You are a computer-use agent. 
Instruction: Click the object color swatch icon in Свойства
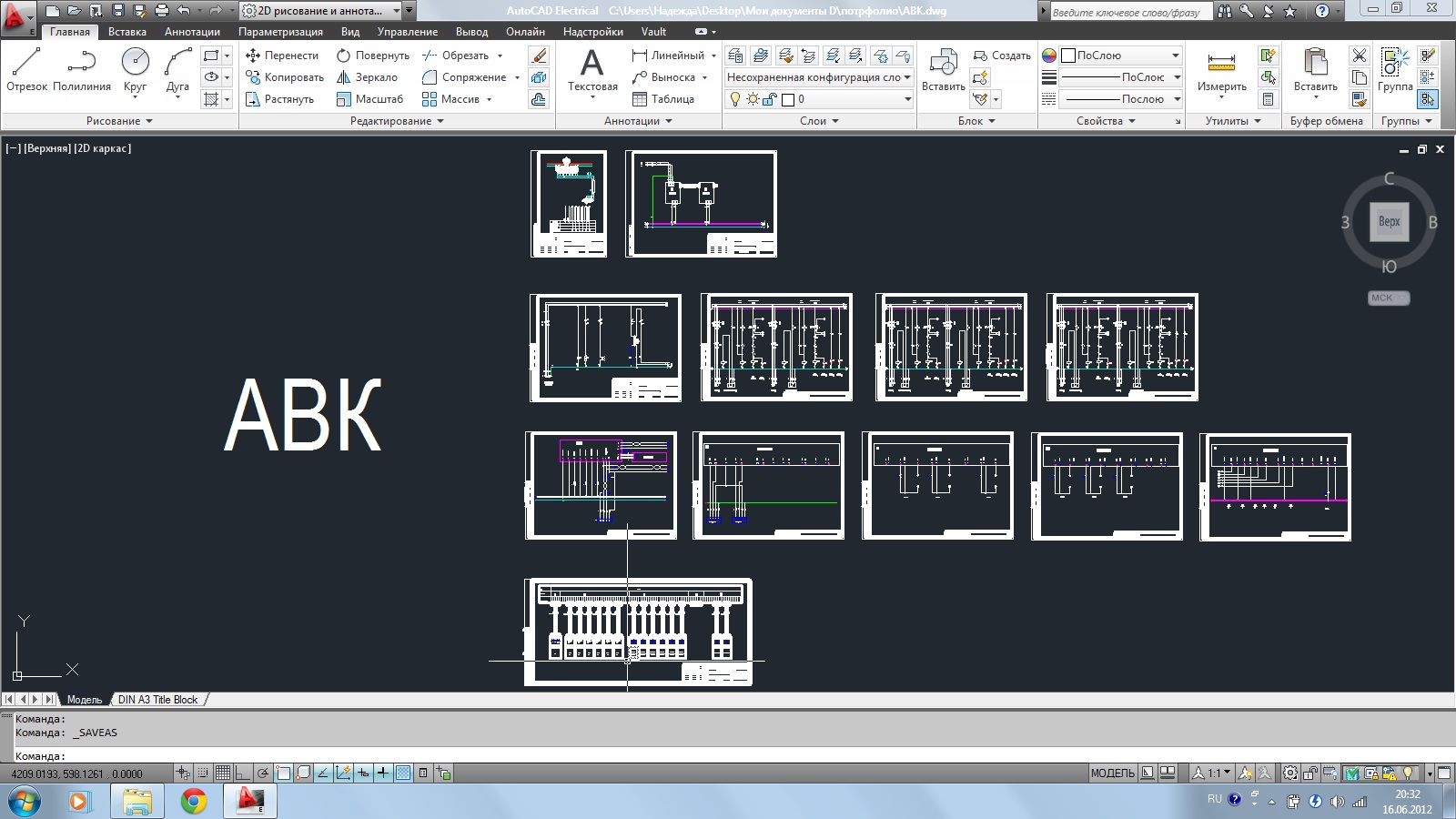[x=1049, y=56]
